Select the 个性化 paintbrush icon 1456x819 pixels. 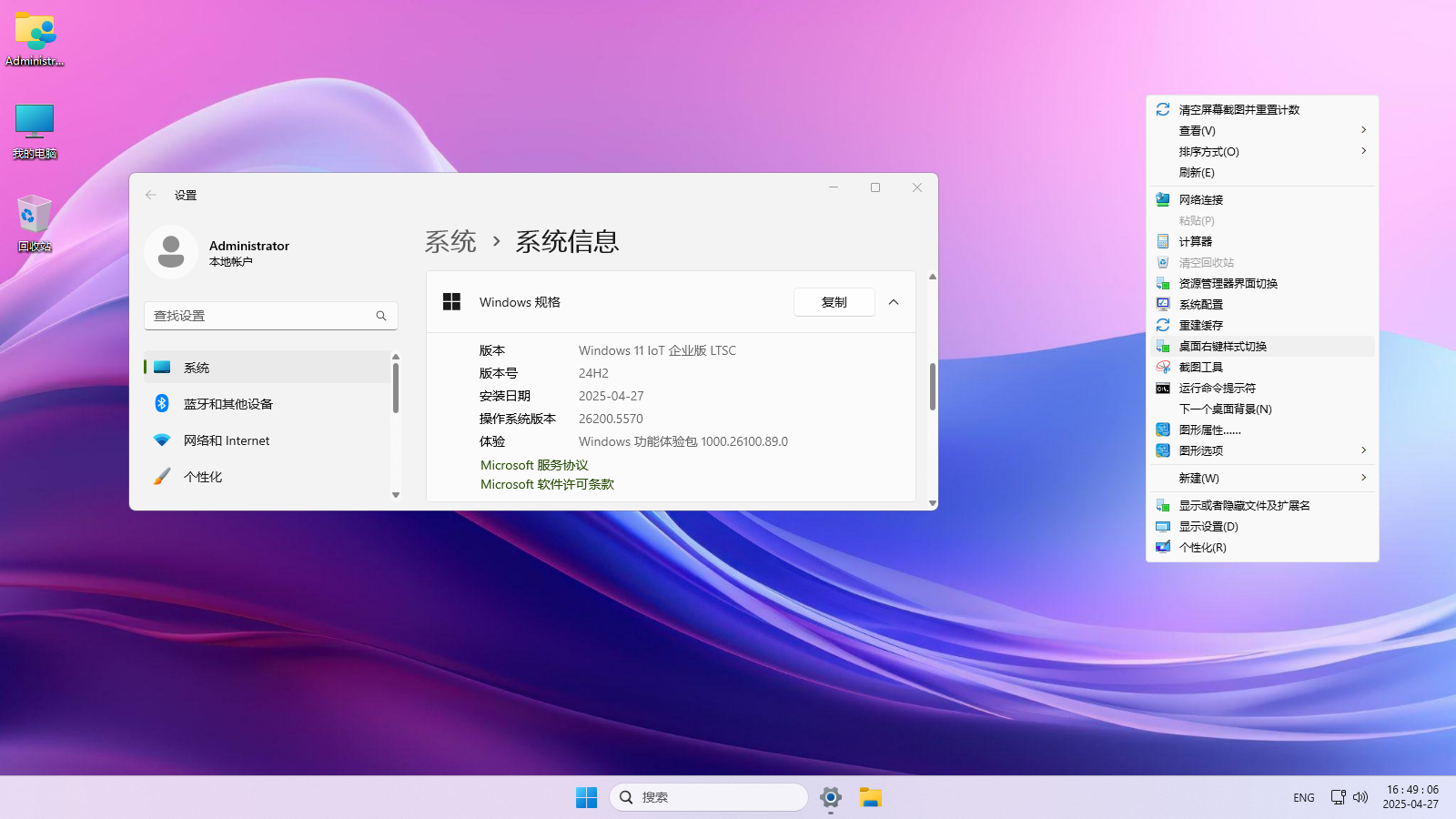(162, 477)
